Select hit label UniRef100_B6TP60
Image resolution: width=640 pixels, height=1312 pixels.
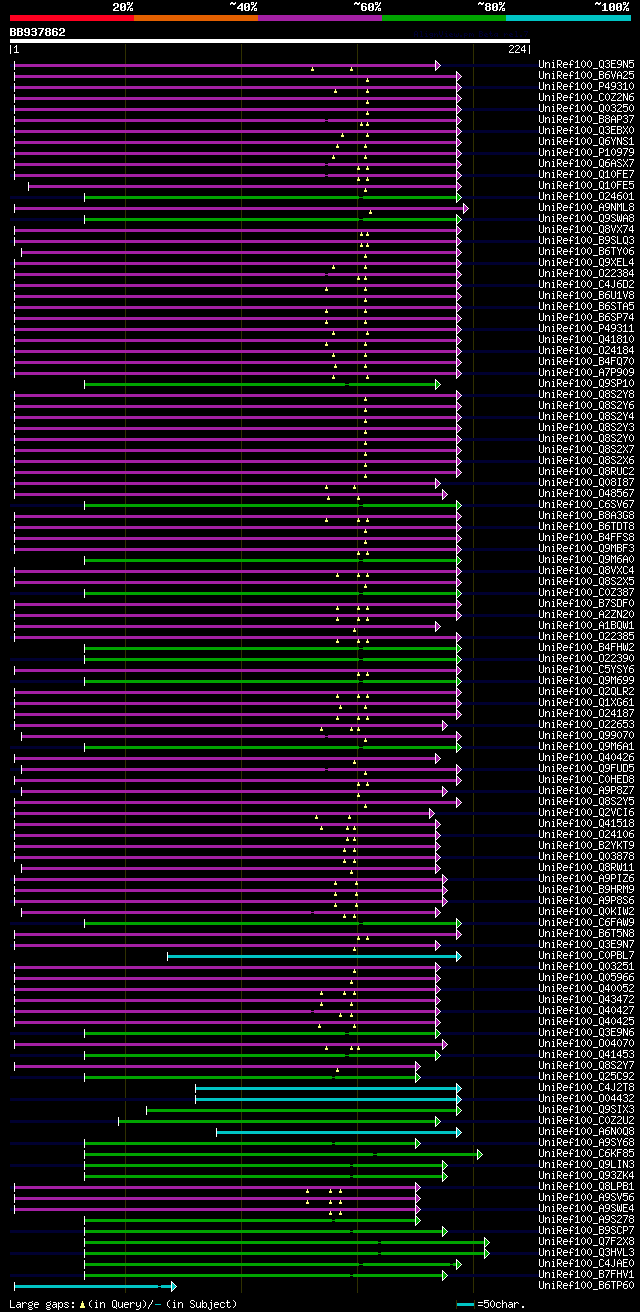586,1285
